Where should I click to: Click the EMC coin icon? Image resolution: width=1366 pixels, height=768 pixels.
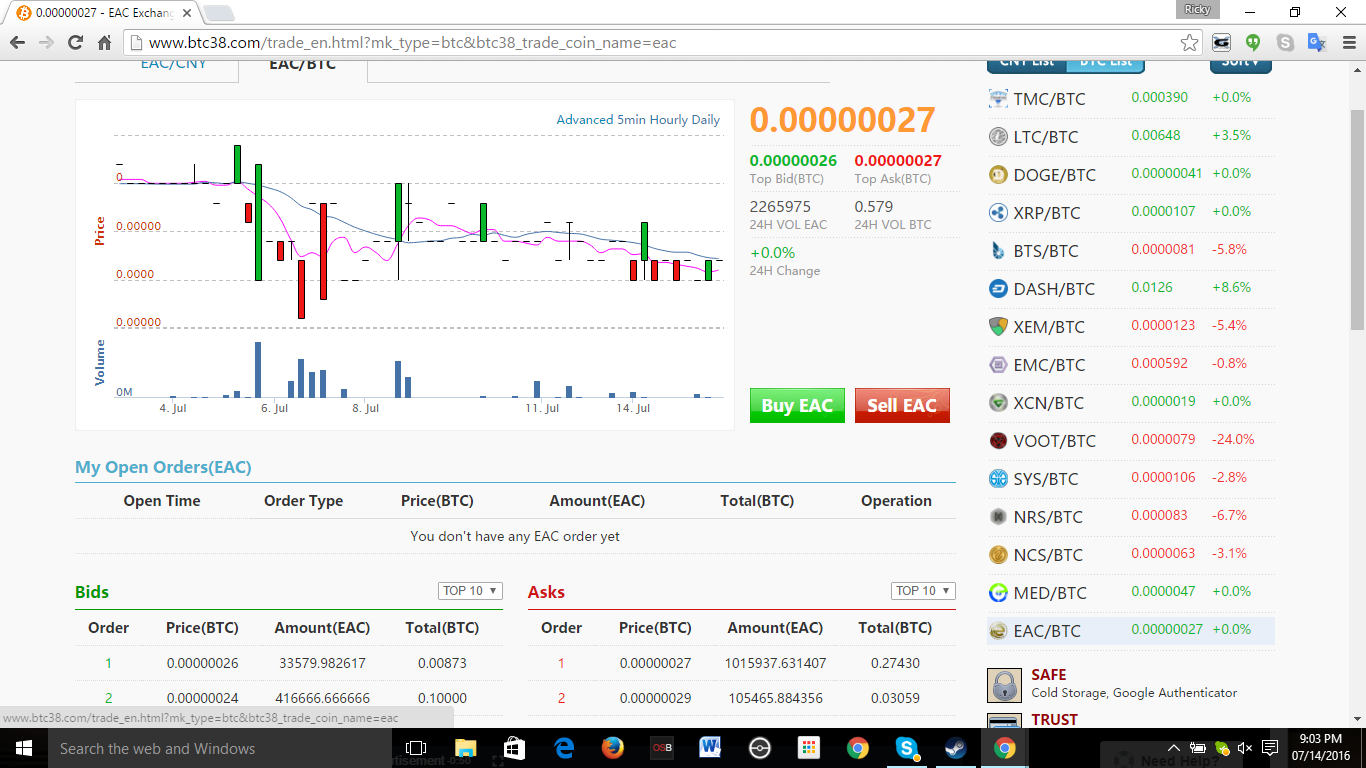tap(997, 364)
